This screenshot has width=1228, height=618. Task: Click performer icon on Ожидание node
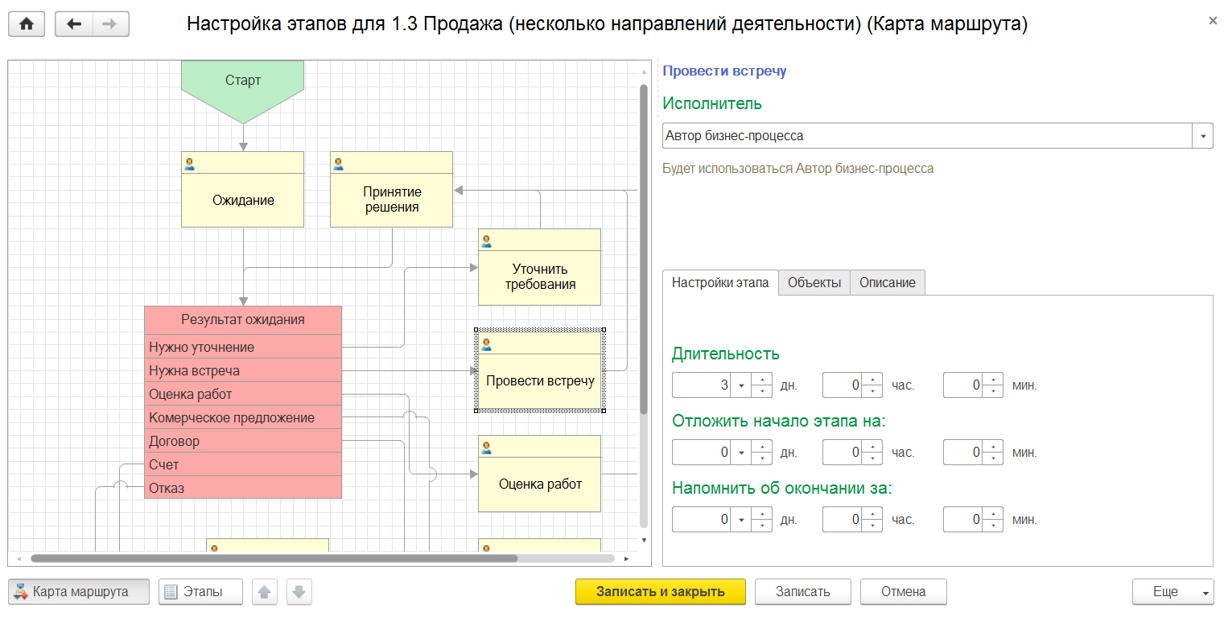point(189,164)
